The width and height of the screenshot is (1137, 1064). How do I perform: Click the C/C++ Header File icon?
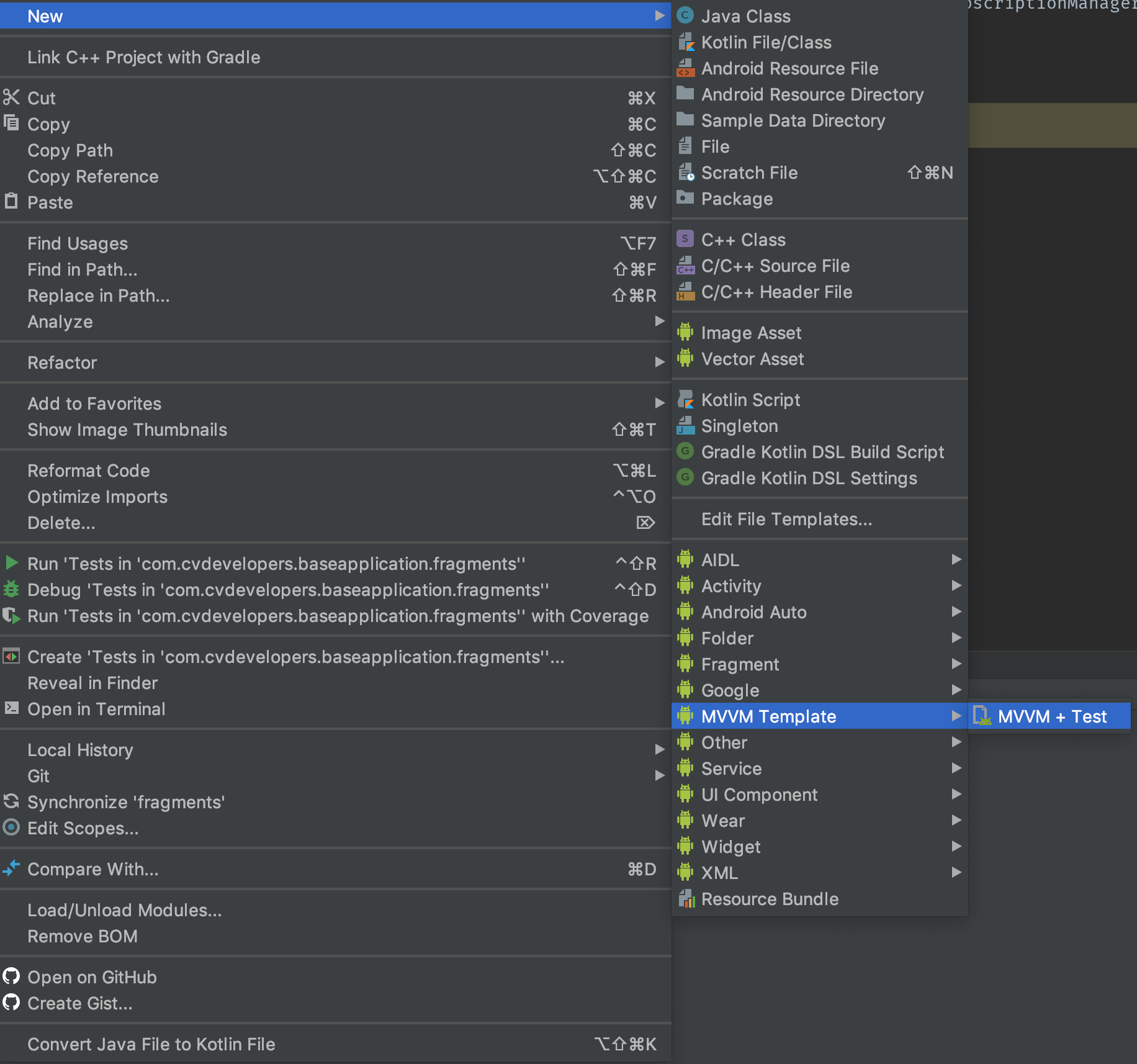point(685,291)
